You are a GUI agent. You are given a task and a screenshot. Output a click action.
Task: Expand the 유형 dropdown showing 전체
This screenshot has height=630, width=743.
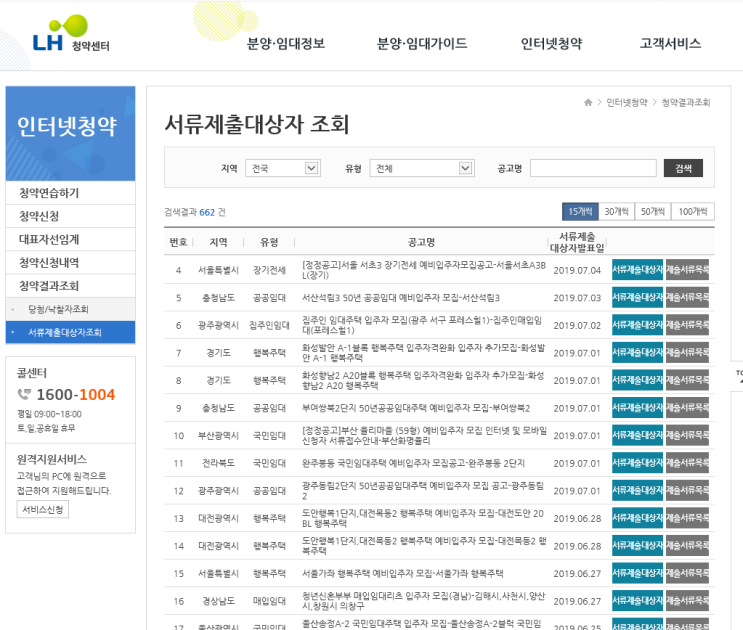pyautogui.click(x=422, y=168)
